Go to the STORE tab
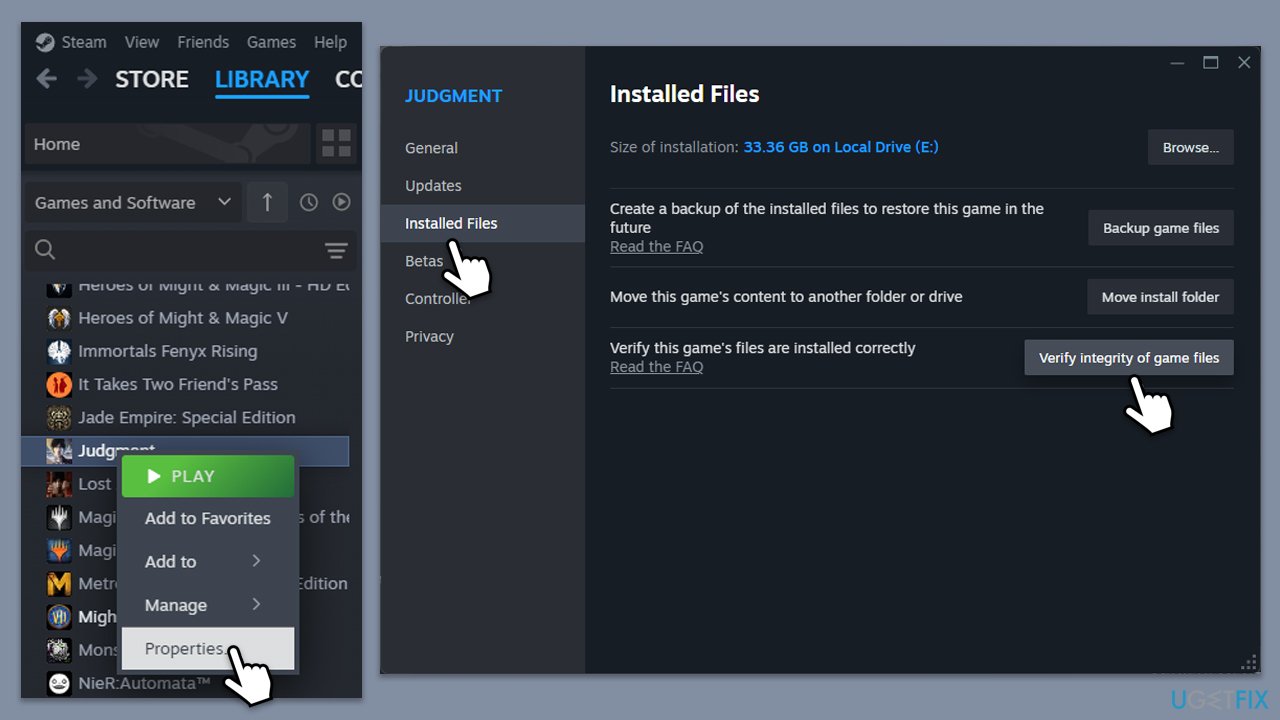1280x720 pixels. click(x=152, y=79)
